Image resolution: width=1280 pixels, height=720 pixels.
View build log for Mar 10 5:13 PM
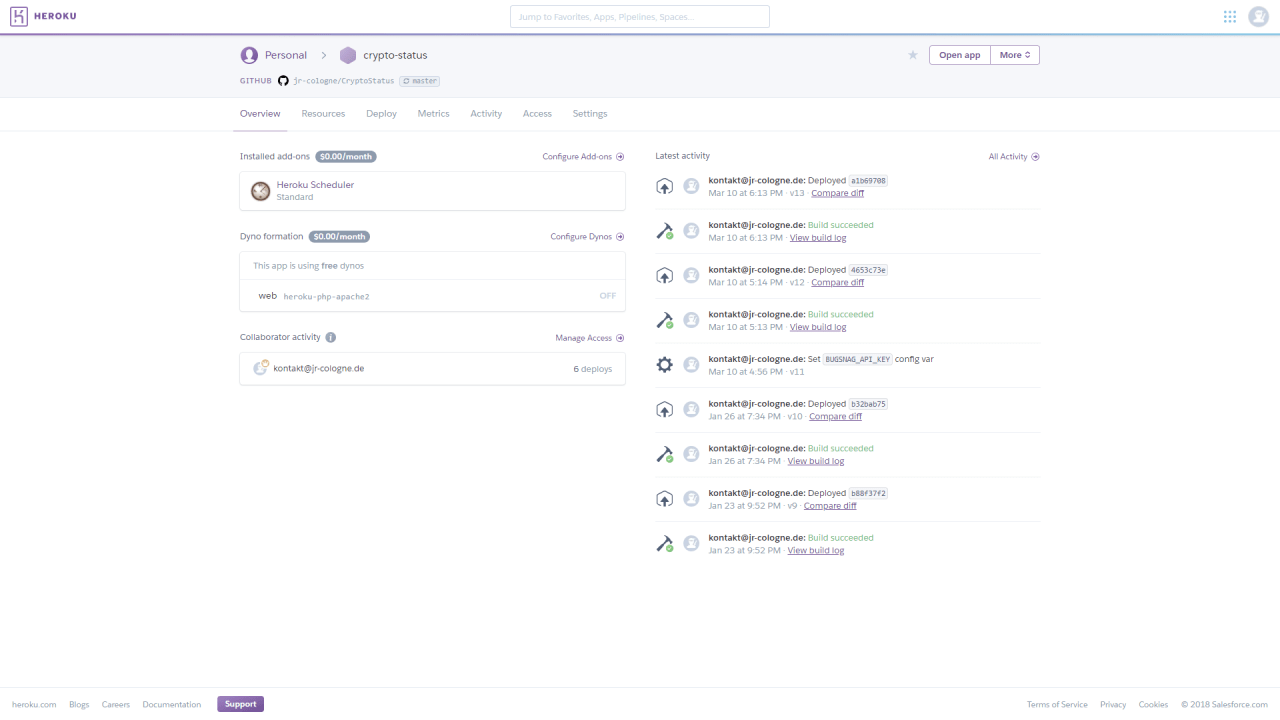click(818, 327)
